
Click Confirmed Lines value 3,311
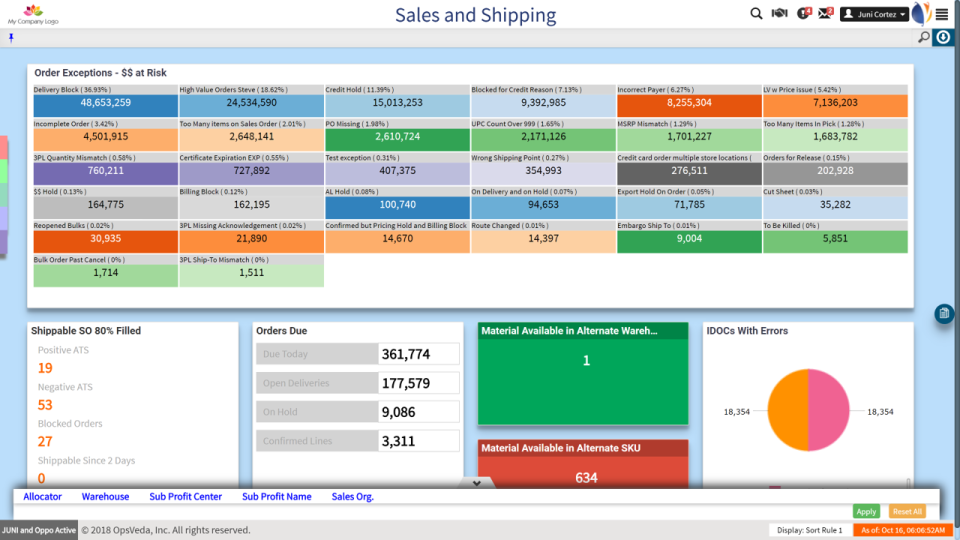(399, 441)
